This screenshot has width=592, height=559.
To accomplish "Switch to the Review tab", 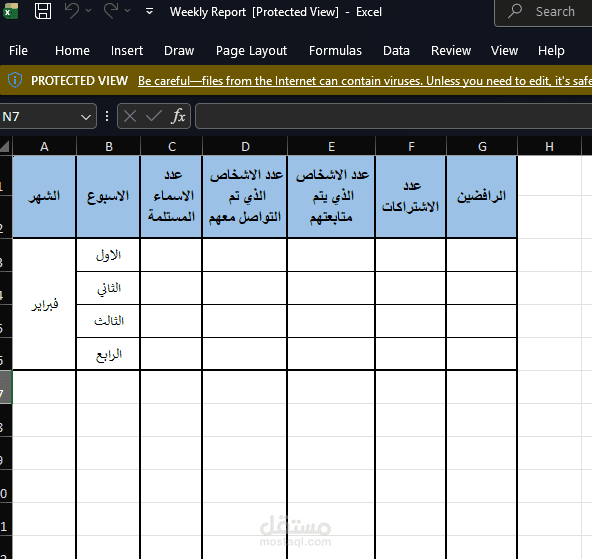I will (x=451, y=51).
